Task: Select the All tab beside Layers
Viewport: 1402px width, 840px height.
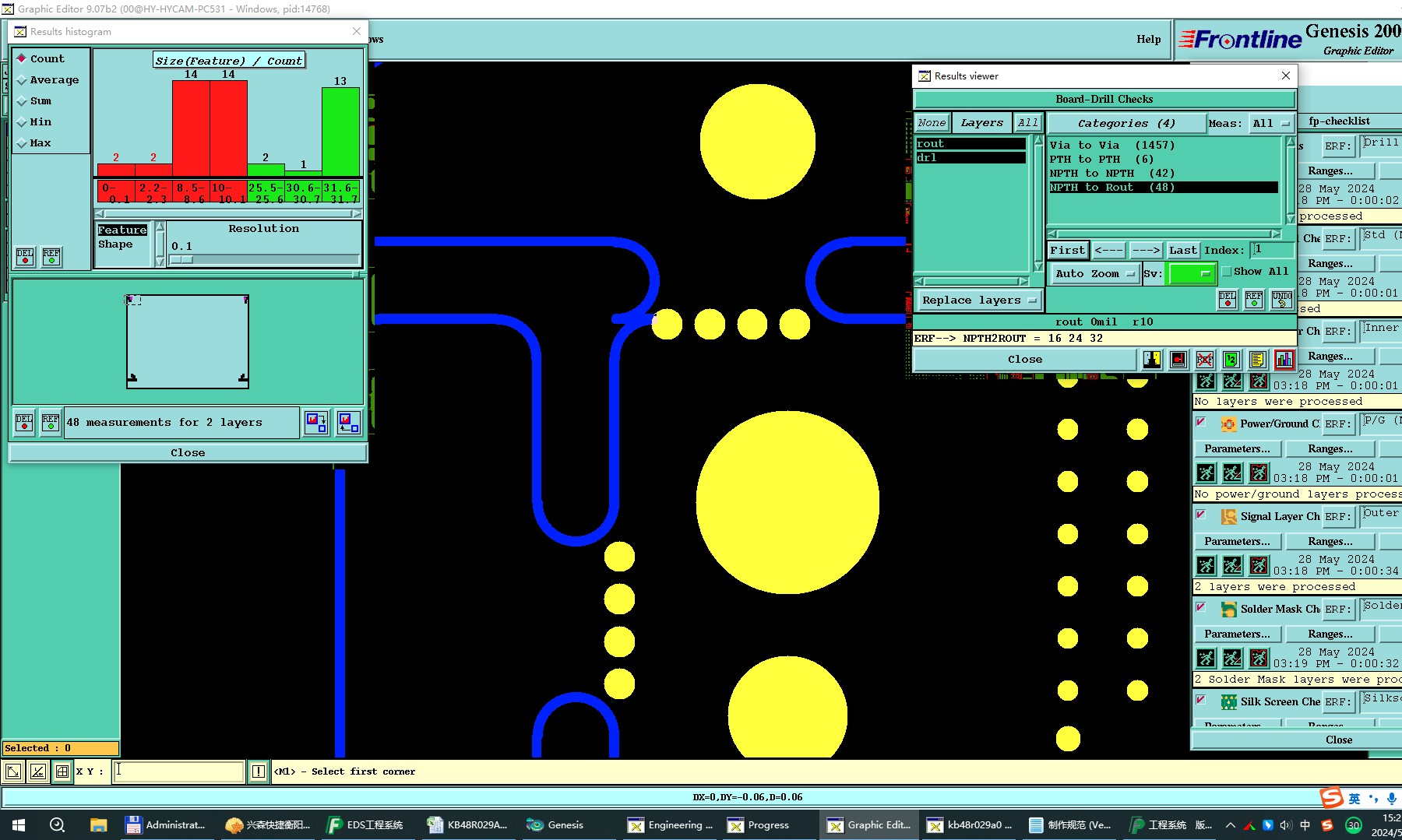Action: pyautogui.click(x=1028, y=123)
